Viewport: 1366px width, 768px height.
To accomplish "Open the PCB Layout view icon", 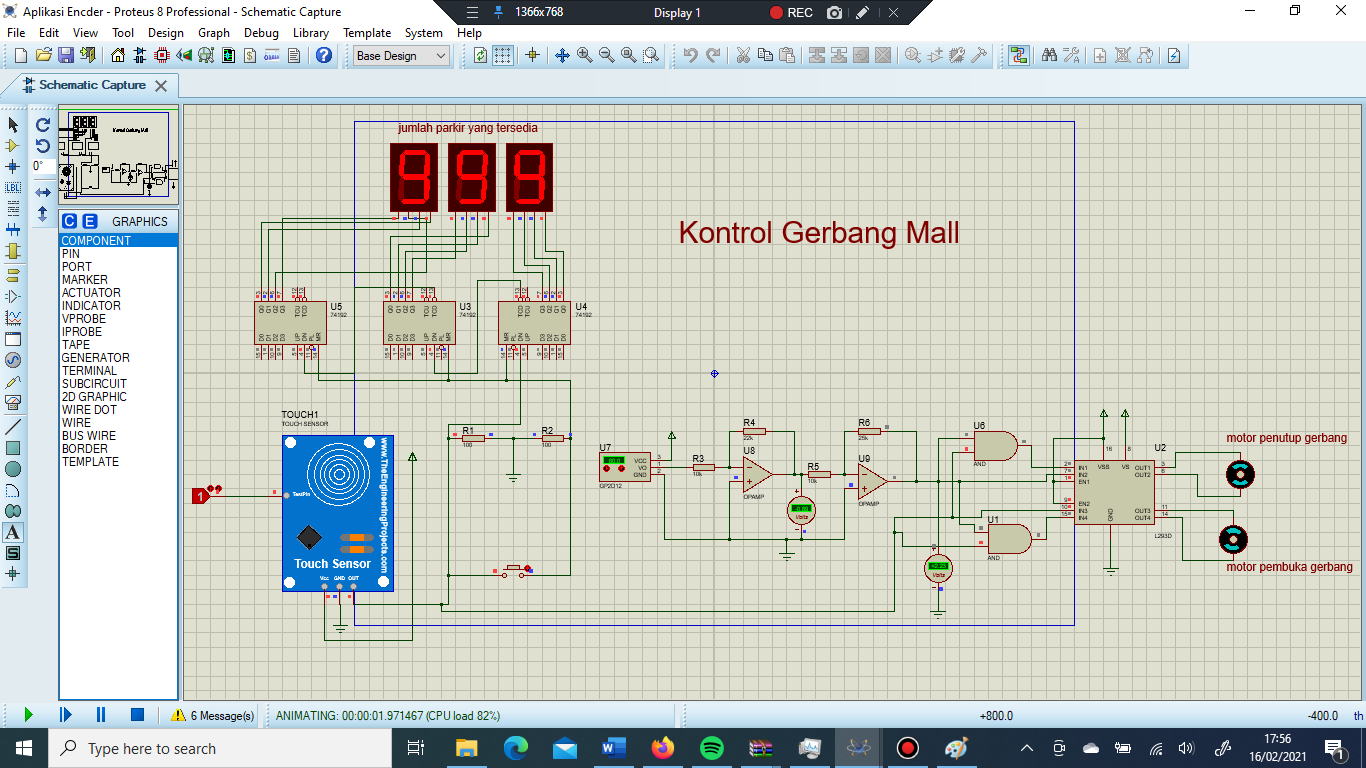I will (x=161, y=56).
